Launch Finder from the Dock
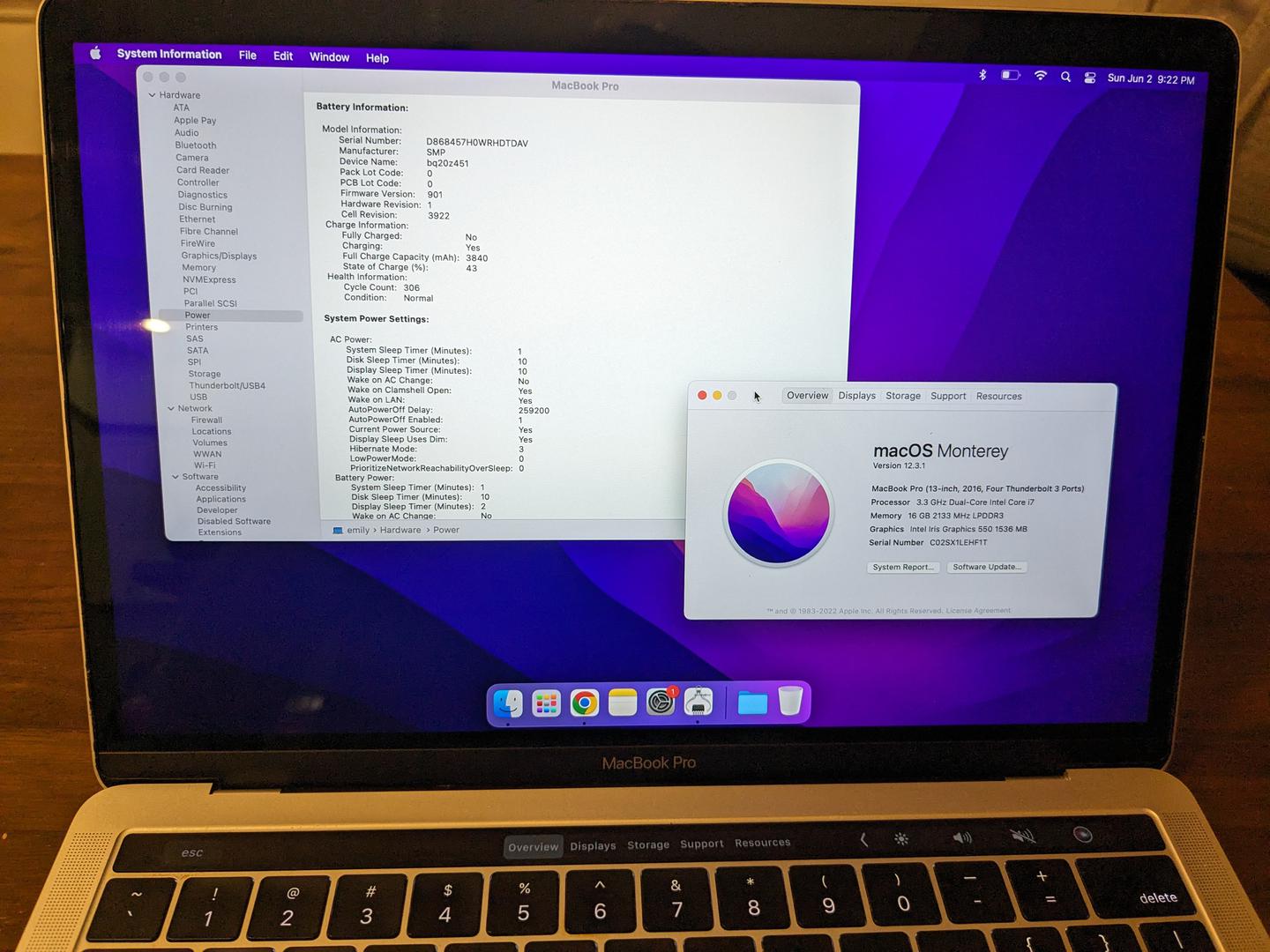The height and width of the screenshot is (952, 1270). click(x=508, y=703)
